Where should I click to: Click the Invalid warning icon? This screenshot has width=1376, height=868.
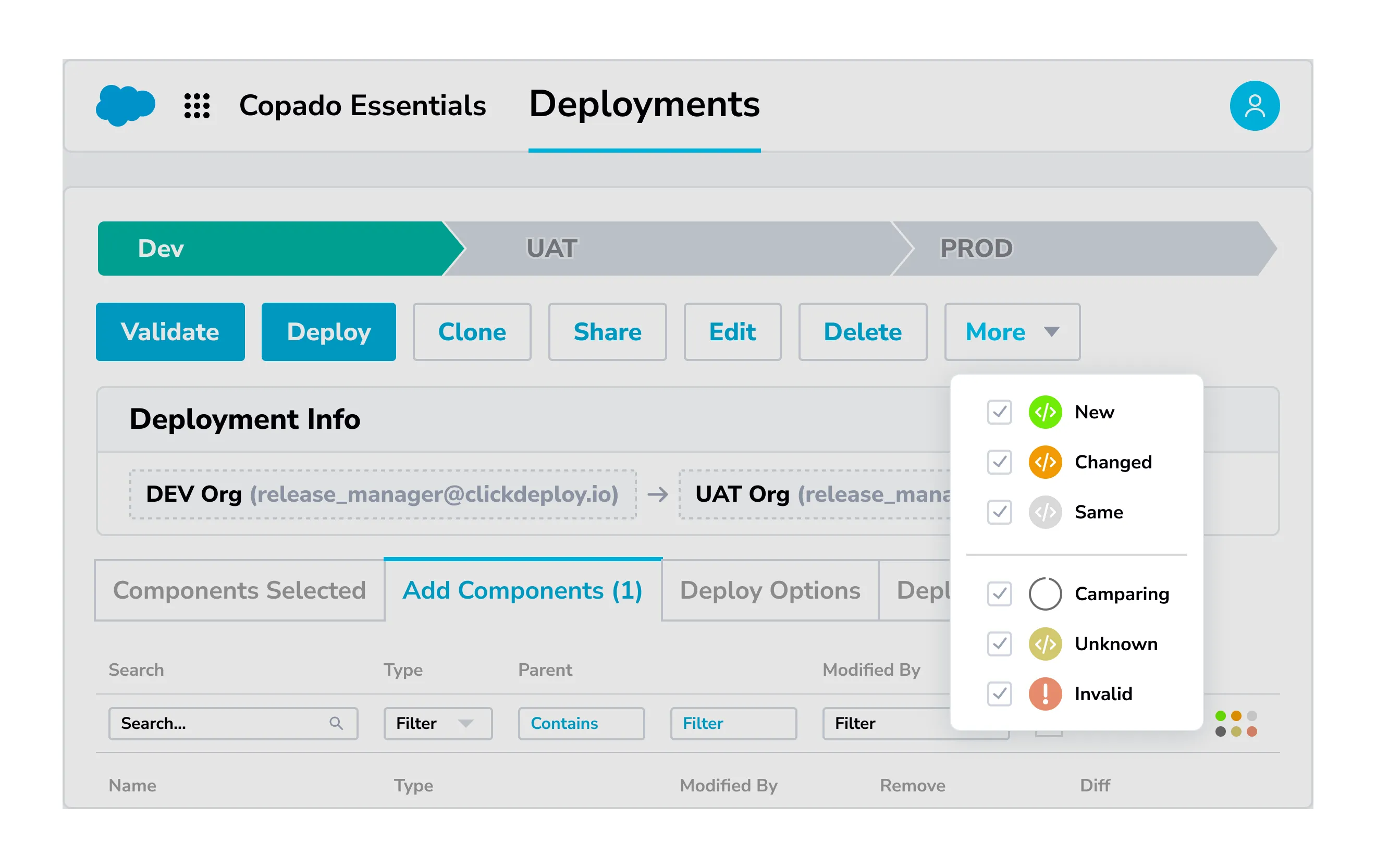[1045, 695]
